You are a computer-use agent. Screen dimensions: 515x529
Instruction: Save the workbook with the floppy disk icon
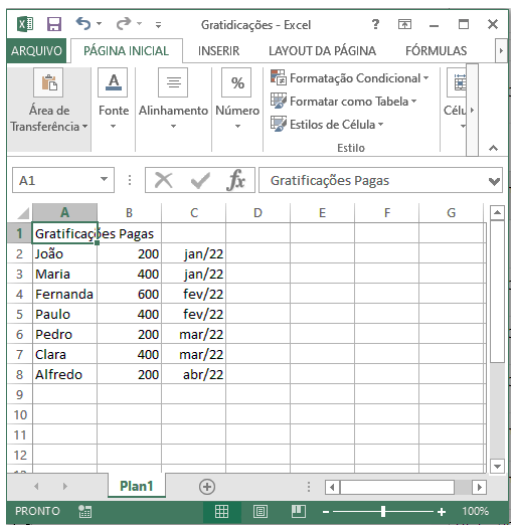54,24
